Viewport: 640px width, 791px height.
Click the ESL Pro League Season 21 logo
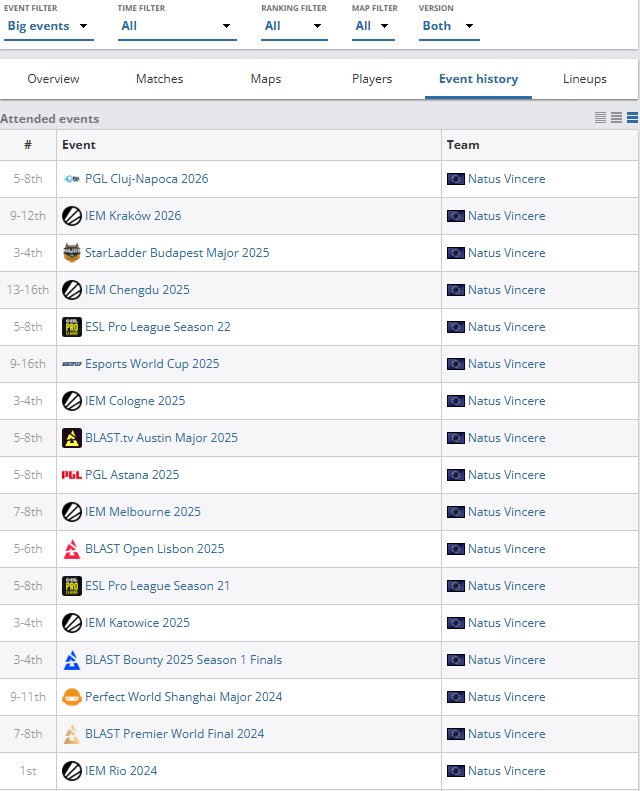[72, 586]
